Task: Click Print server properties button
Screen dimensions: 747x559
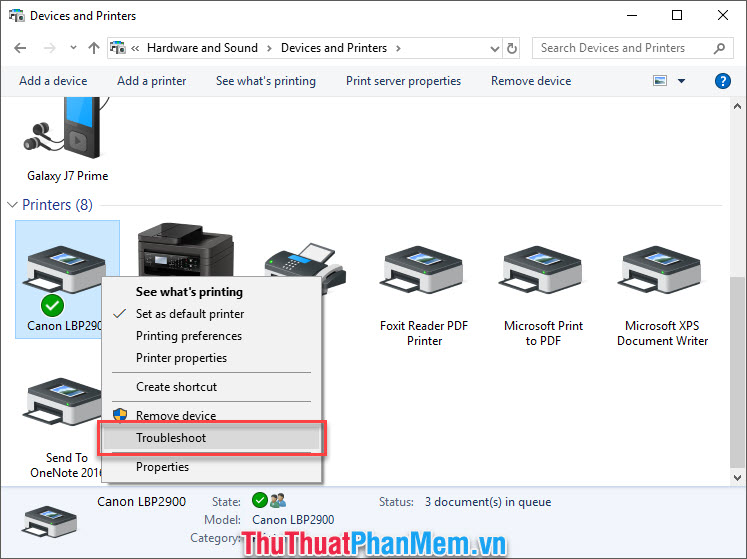Action: pos(404,81)
